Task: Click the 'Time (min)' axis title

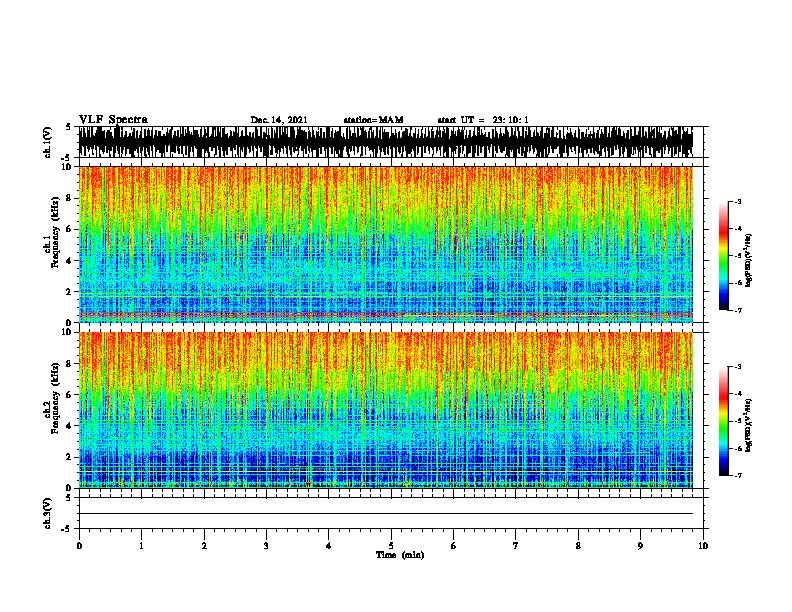Action: (400, 555)
